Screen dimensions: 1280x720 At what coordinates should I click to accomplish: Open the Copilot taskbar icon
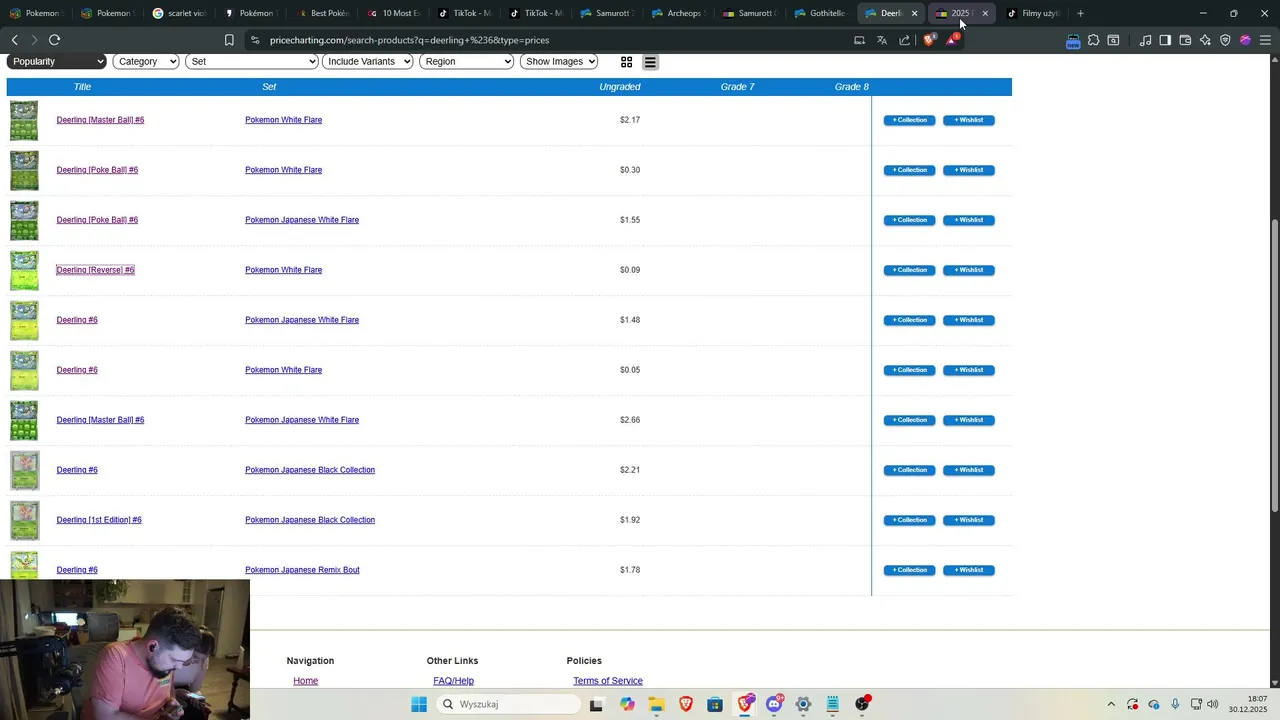pyautogui.click(x=627, y=704)
